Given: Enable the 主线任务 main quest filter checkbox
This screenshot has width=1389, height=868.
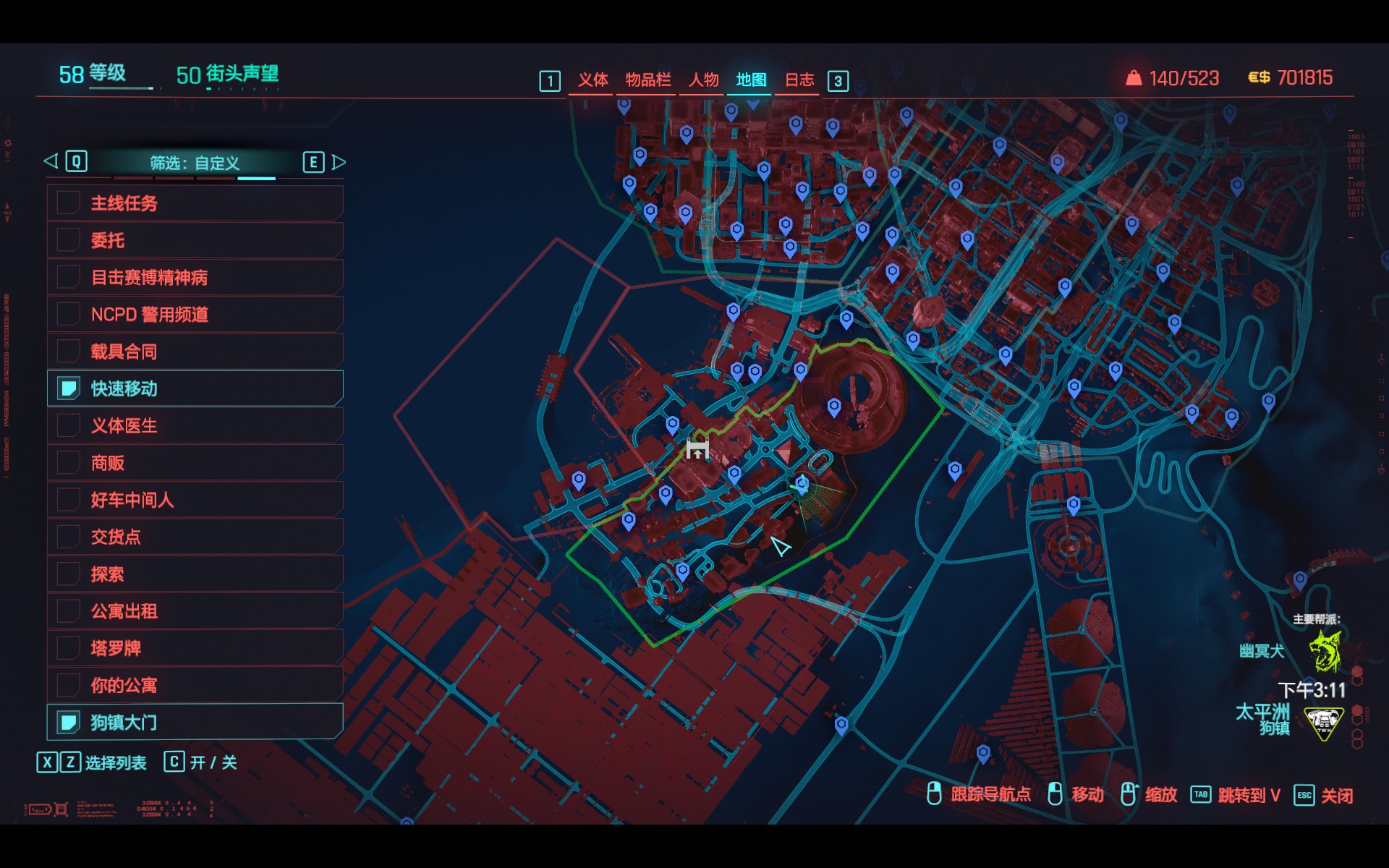Looking at the screenshot, I should pos(69,203).
